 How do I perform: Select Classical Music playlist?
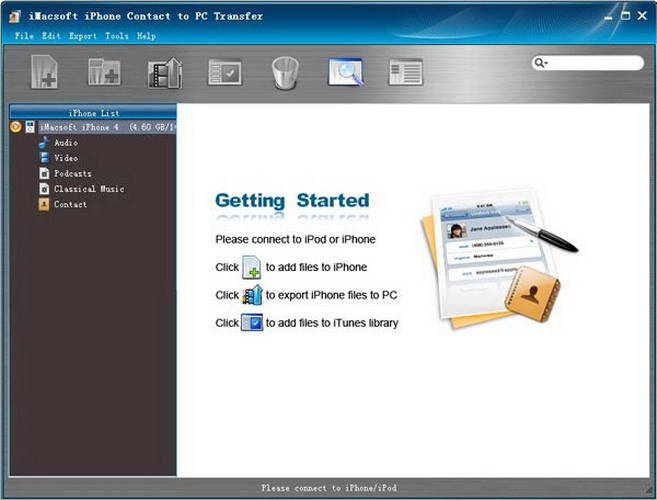tap(89, 189)
